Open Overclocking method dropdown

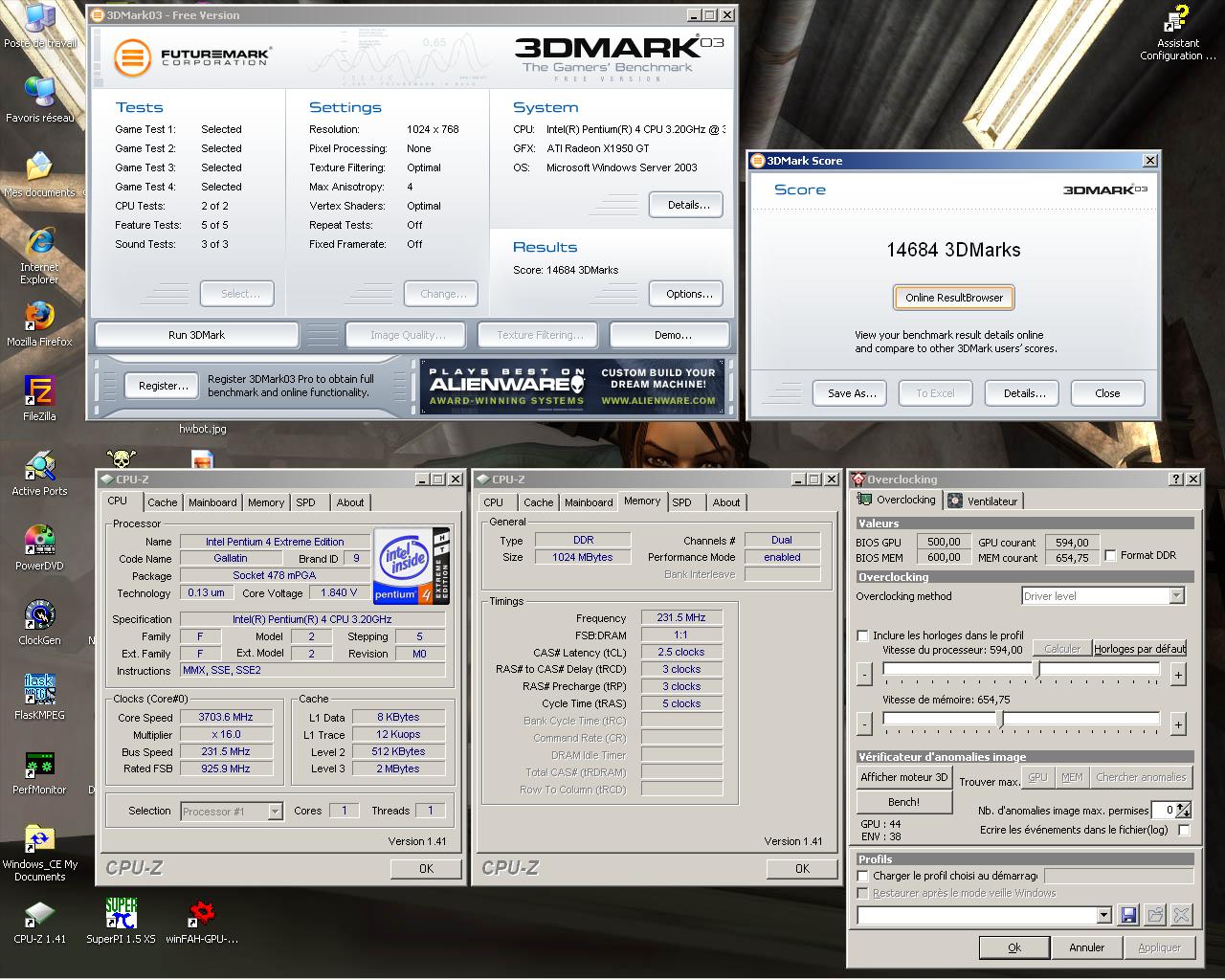click(1176, 595)
